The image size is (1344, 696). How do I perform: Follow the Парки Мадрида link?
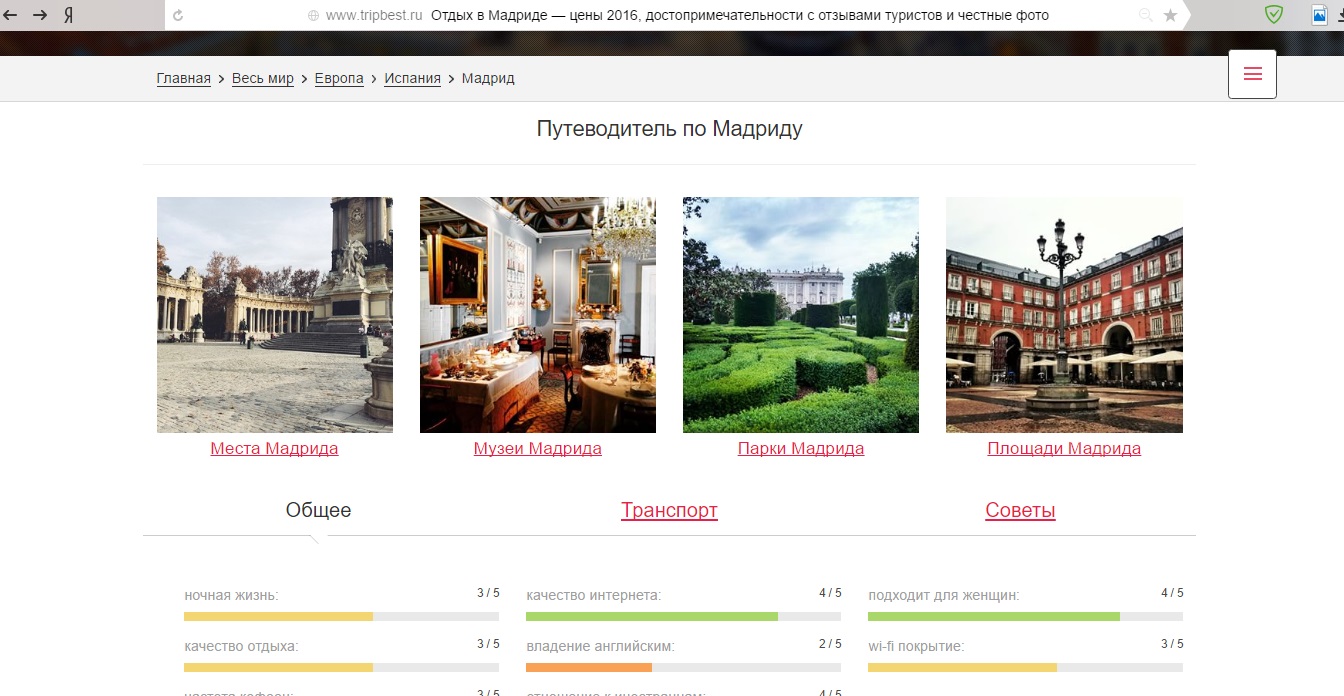click(x=800, y=448)
